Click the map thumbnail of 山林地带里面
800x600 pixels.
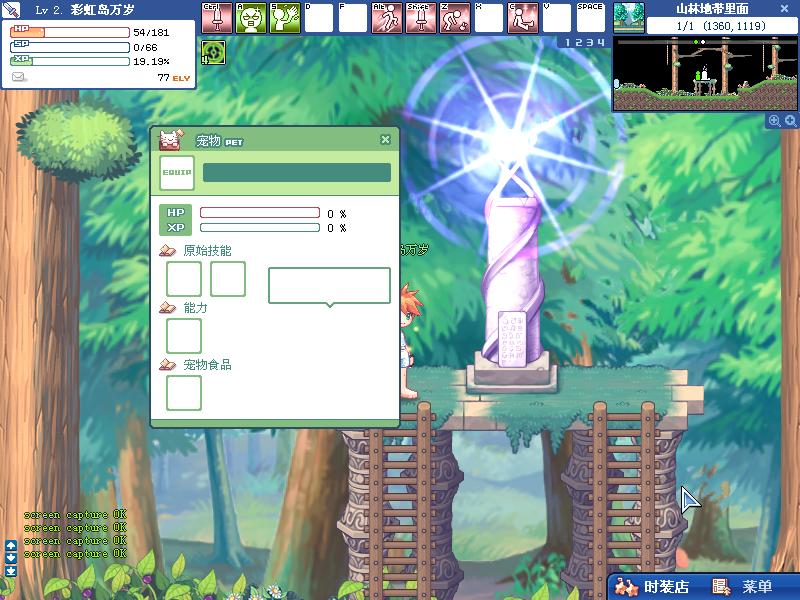coord(629,17)
